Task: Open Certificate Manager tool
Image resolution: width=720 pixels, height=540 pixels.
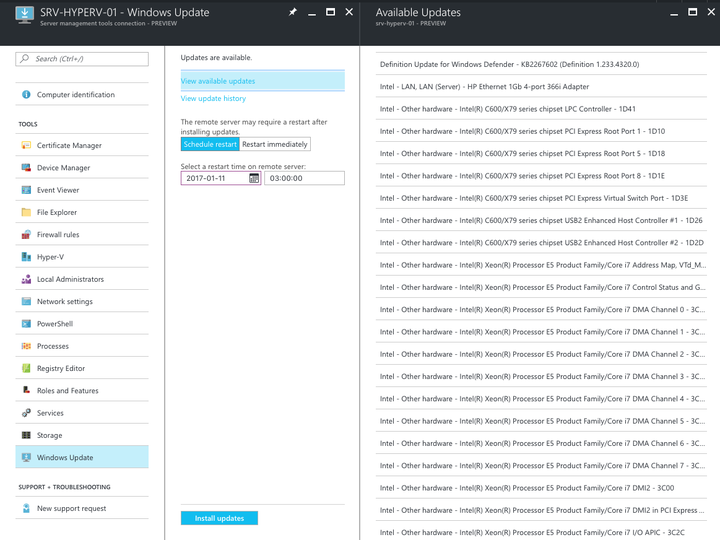Action: pos(82,145)
